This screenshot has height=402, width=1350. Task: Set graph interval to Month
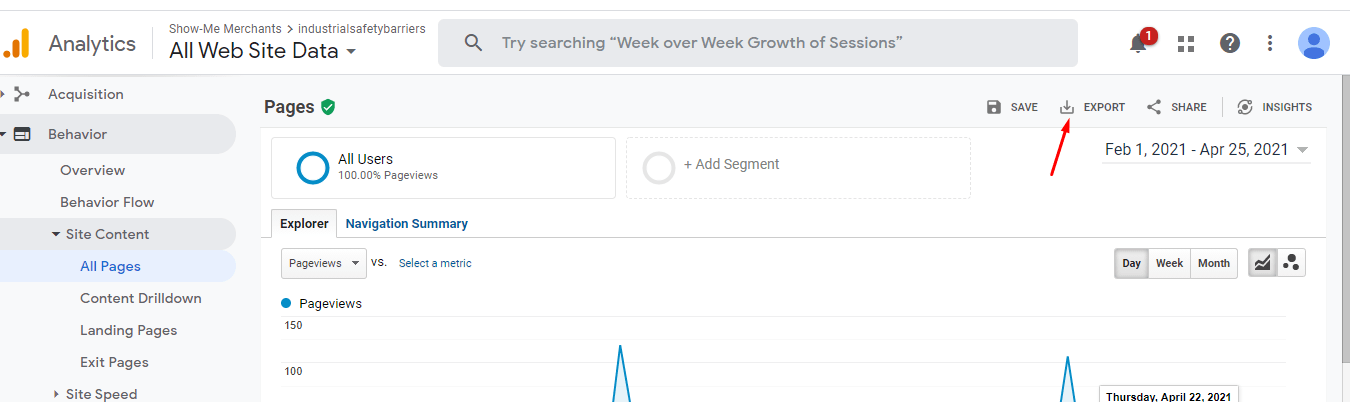point(1213,263)
